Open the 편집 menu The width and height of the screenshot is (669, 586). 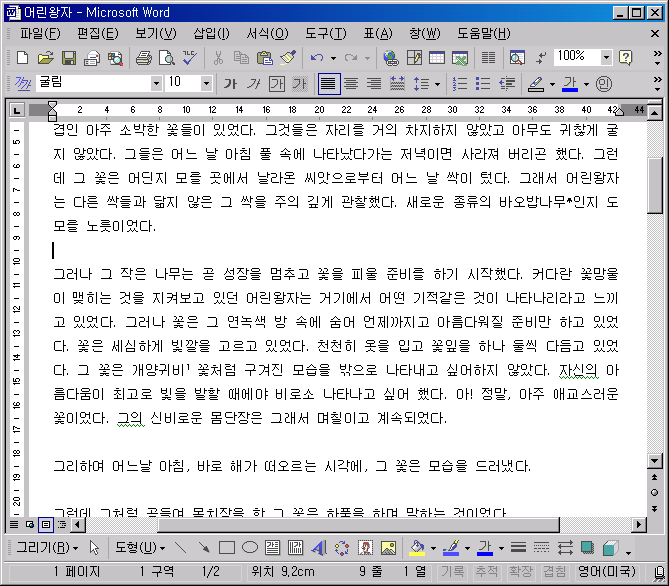click(x=98, y=33)
